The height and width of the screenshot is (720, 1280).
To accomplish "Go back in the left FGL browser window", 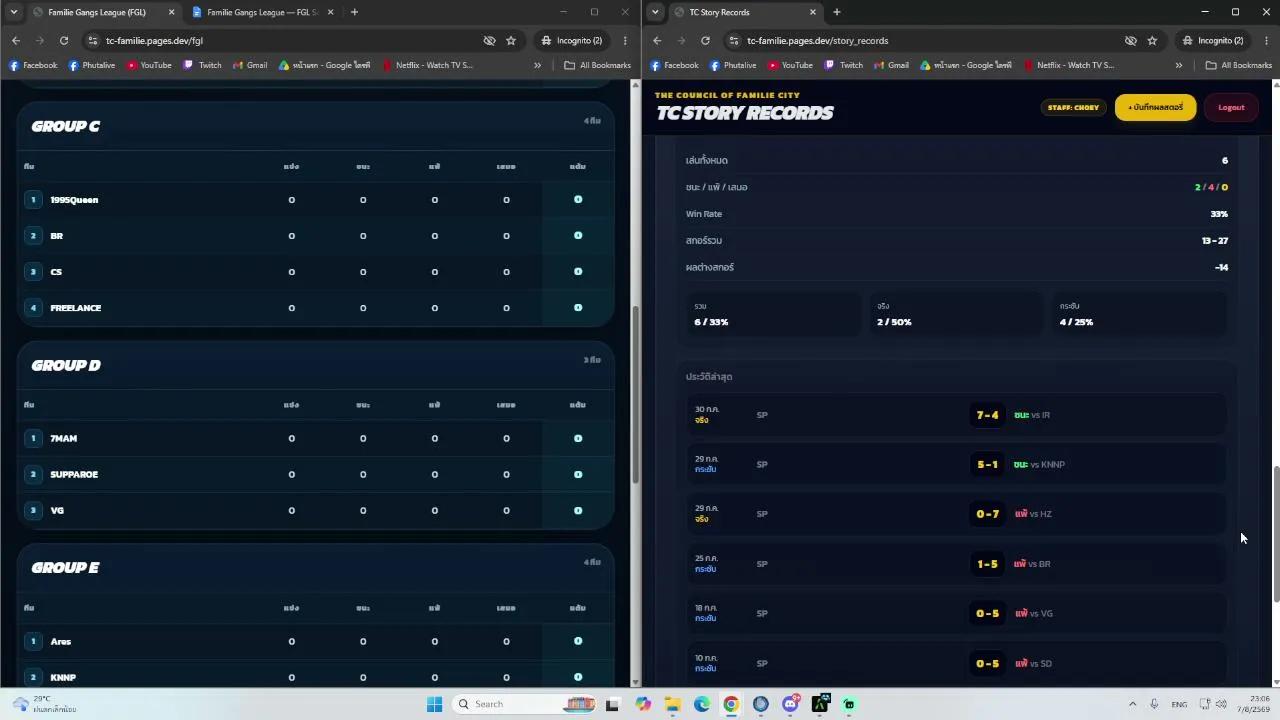I will tap(16, 41).
